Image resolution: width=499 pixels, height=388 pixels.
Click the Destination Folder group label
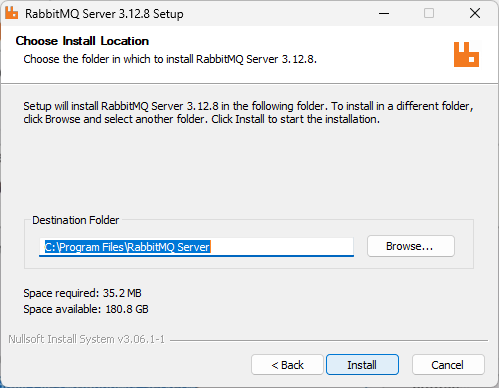click(76, 220)
